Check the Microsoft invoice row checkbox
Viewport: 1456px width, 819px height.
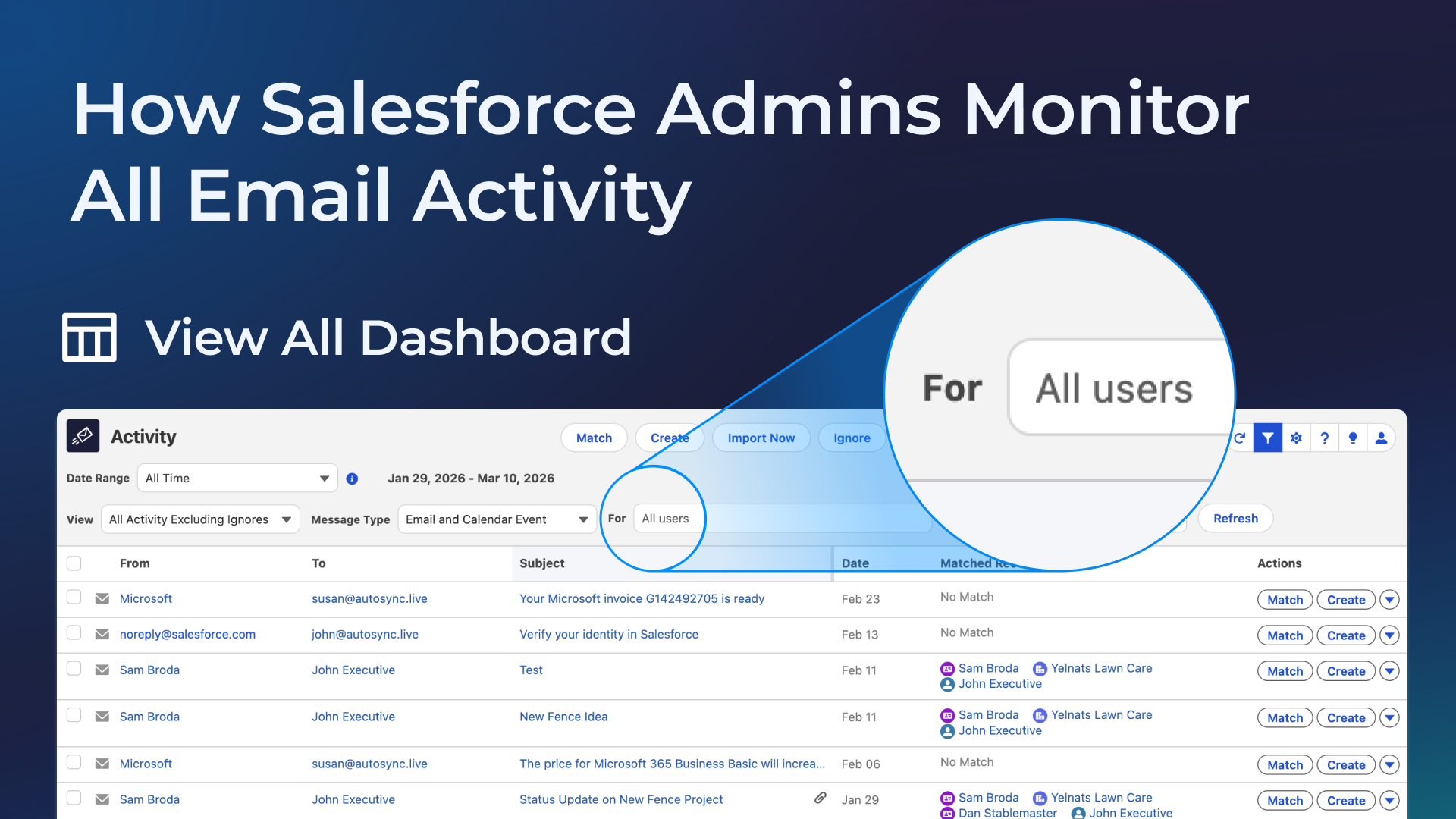(x=74, y=597)
